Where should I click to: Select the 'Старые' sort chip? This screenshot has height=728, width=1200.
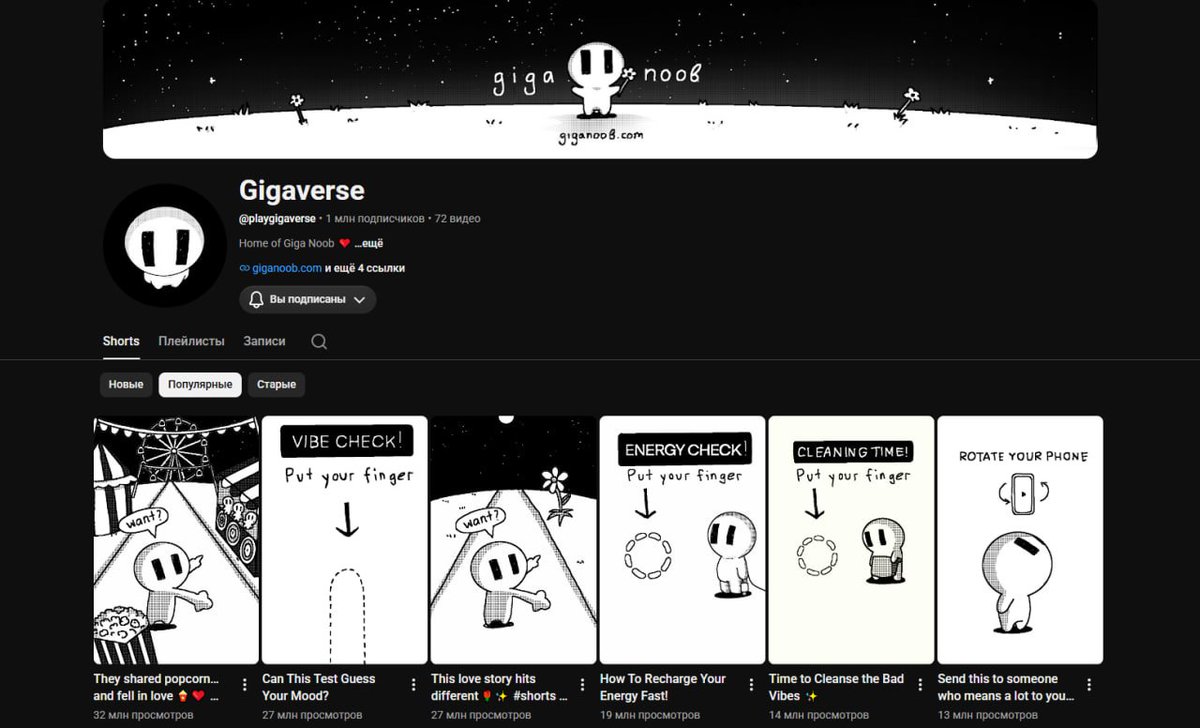click(x=276, y=384)
